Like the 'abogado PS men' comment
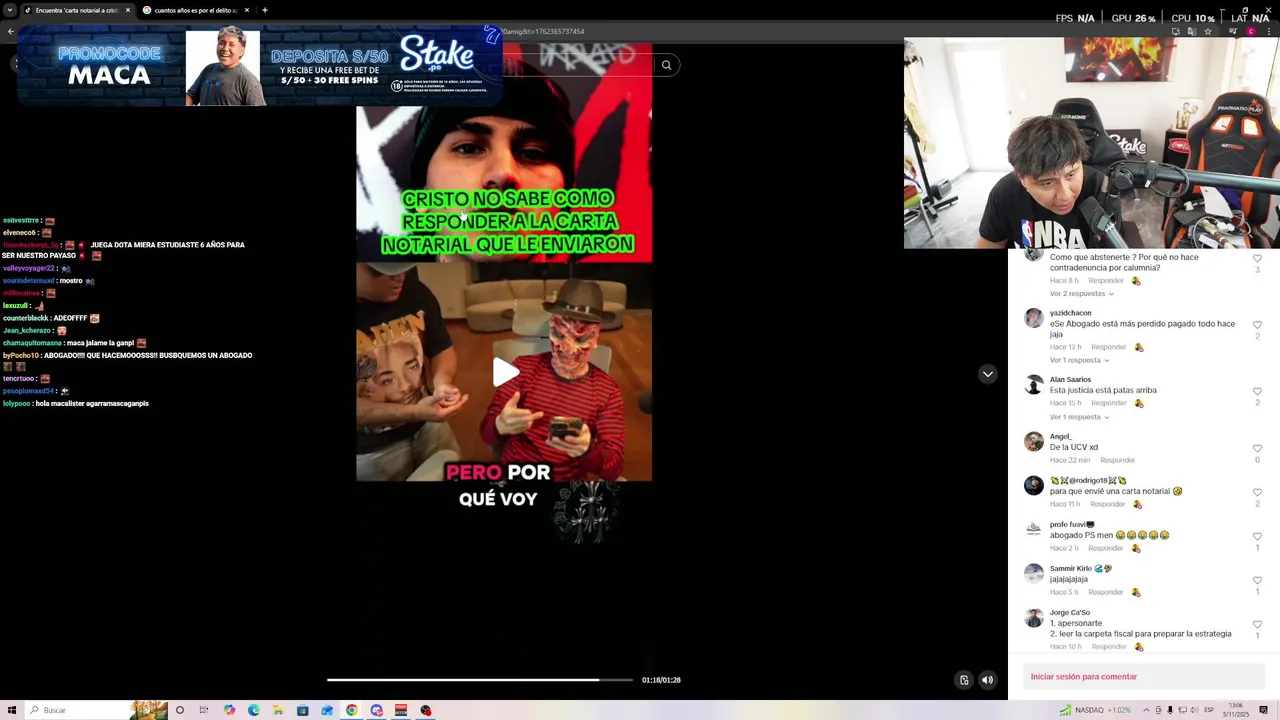Image resolution: width=1280 pixels, height=720 pixels. (x=1257, y=536)
